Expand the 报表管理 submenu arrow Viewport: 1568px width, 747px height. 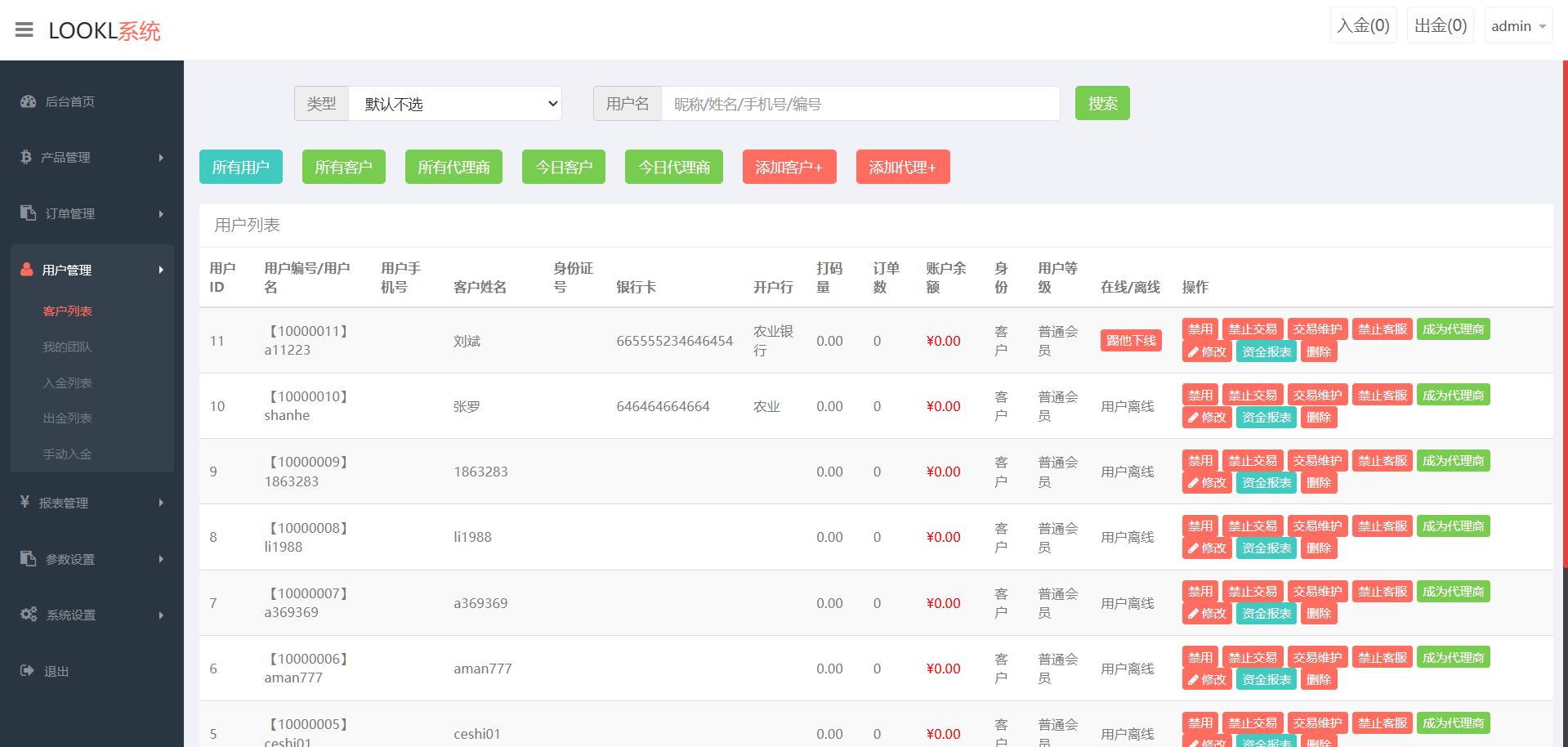161,503
